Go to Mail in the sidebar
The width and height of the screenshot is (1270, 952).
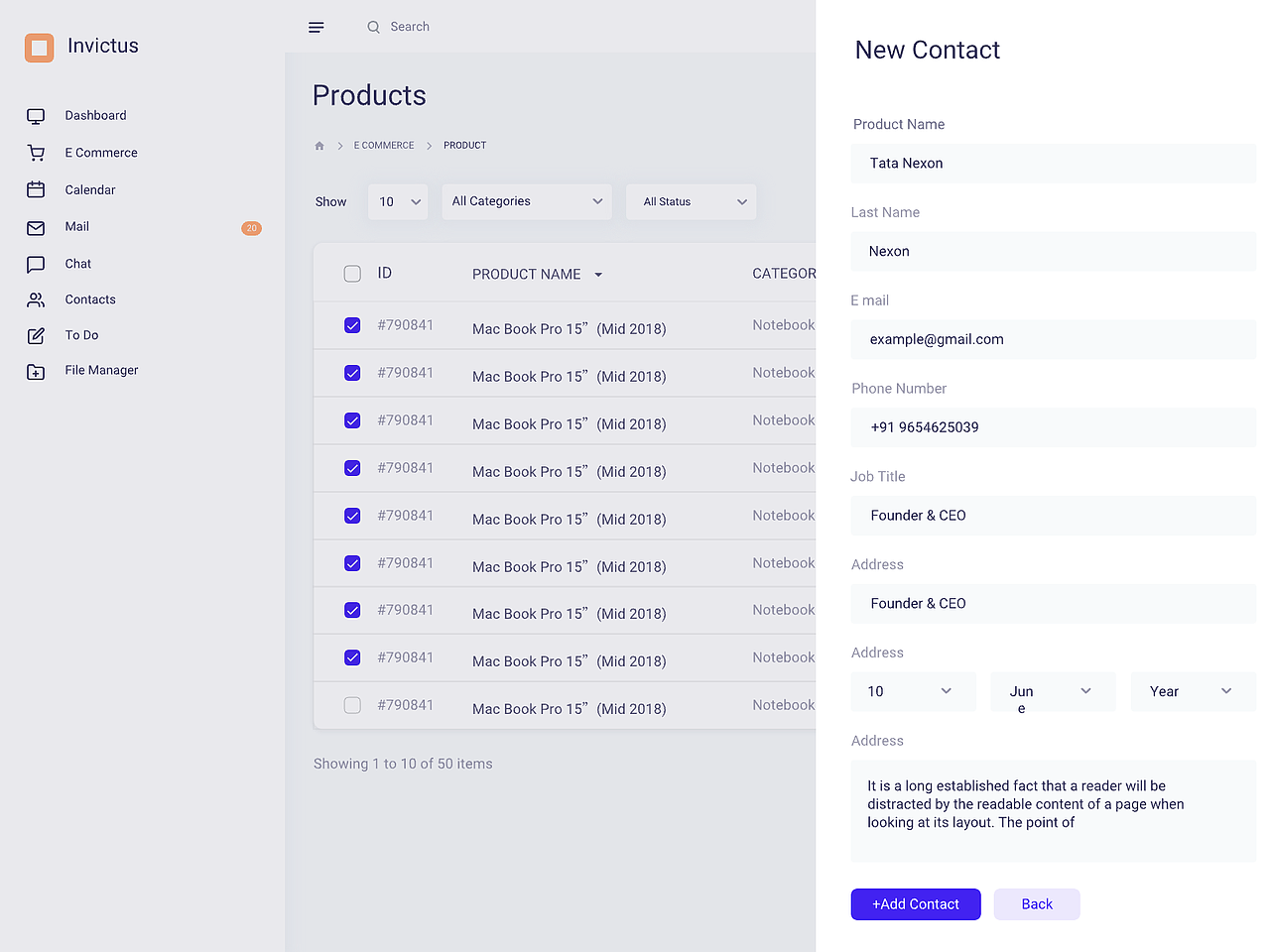point(77,227)
